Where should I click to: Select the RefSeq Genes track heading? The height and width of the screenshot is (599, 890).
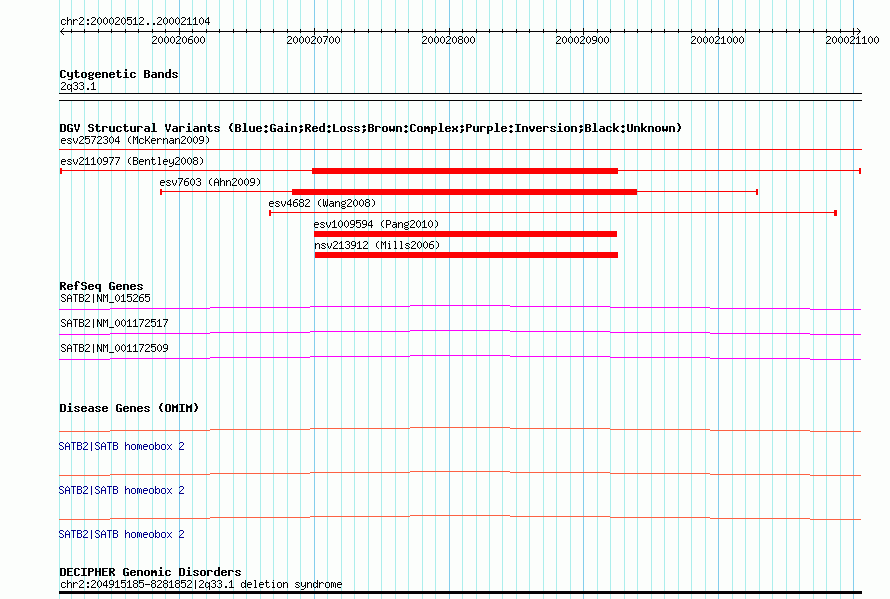(102, 286)
